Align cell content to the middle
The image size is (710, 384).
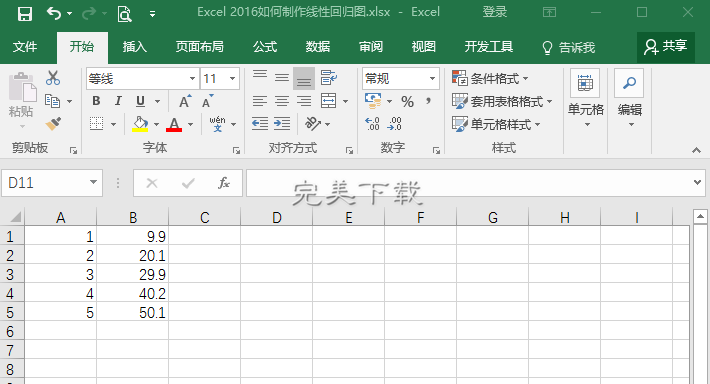tap(282, 78)
